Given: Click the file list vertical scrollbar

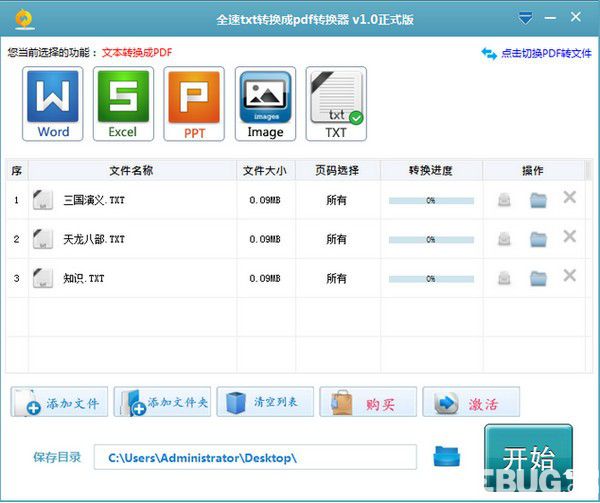Looking at the screenshot, I should 589,266.
